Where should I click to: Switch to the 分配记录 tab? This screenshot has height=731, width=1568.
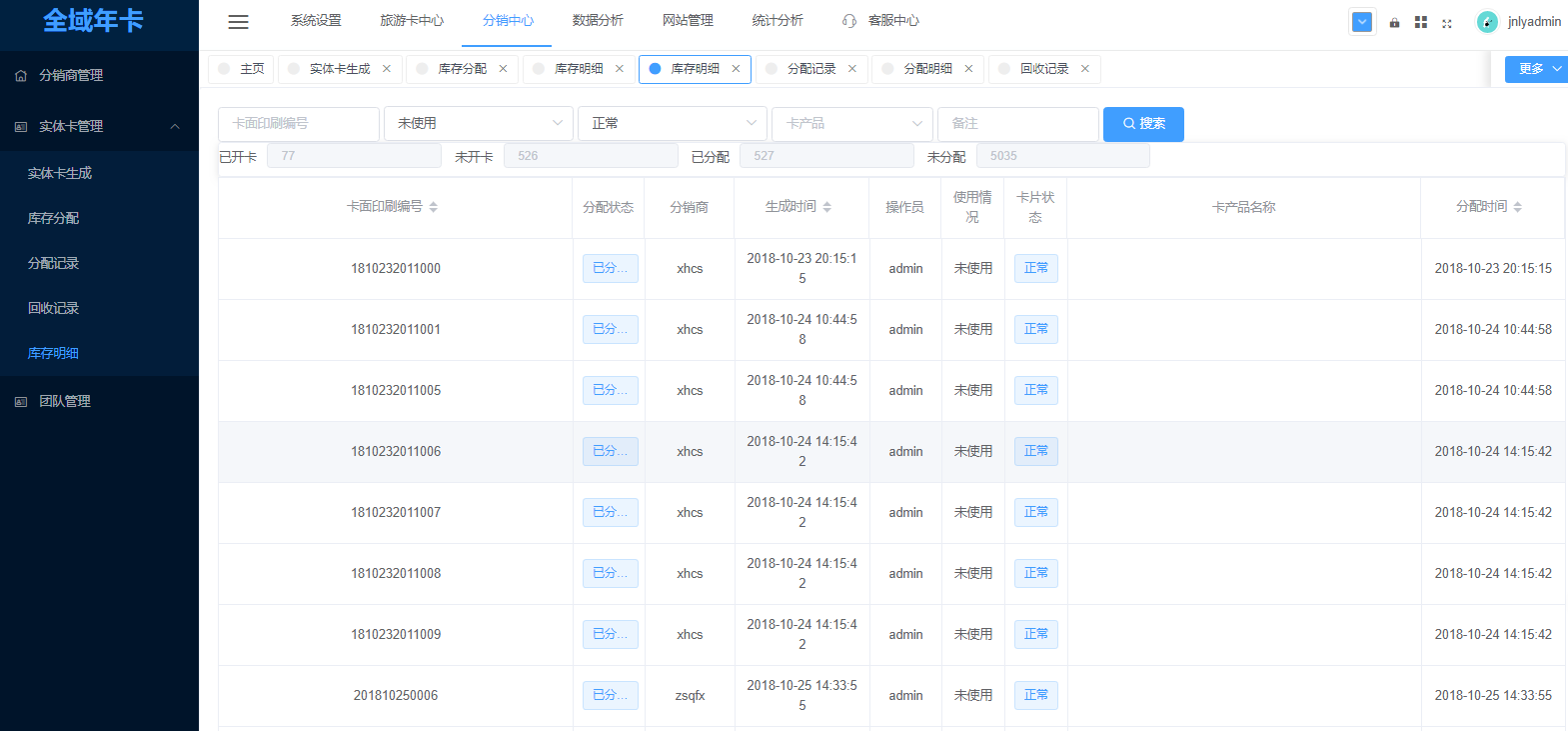810,69
